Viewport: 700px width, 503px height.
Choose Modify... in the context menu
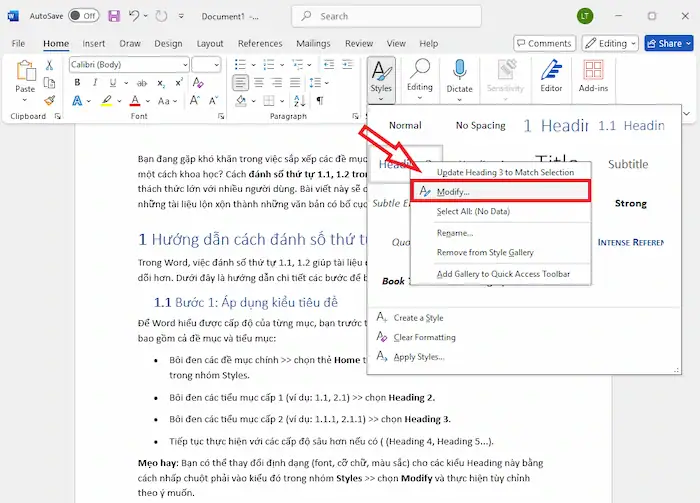[x=453, y=191]
